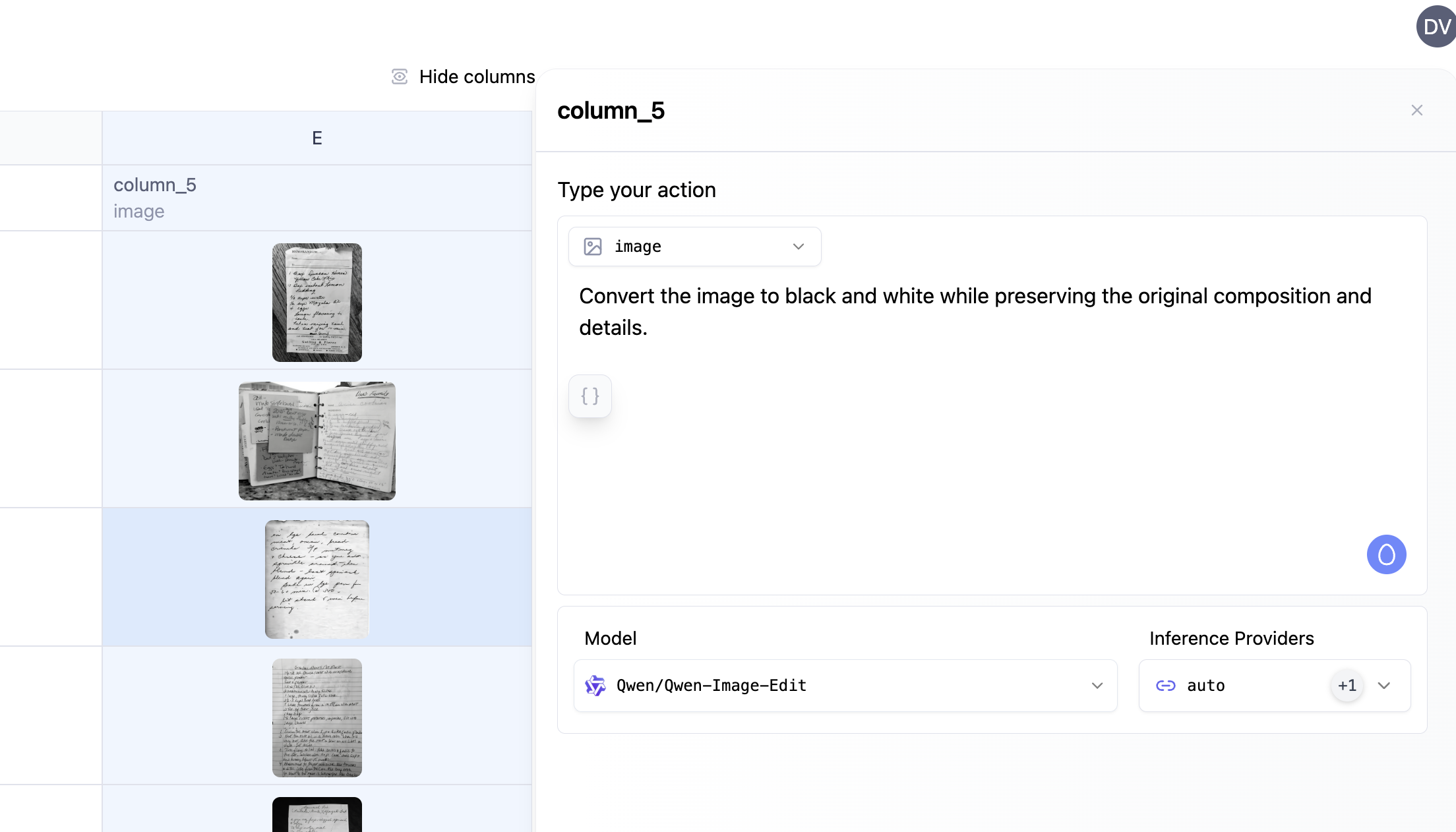Open the open notebook photo thumbnail
1456x832 pixels.
pyautogui.click(x=317, y=441)
